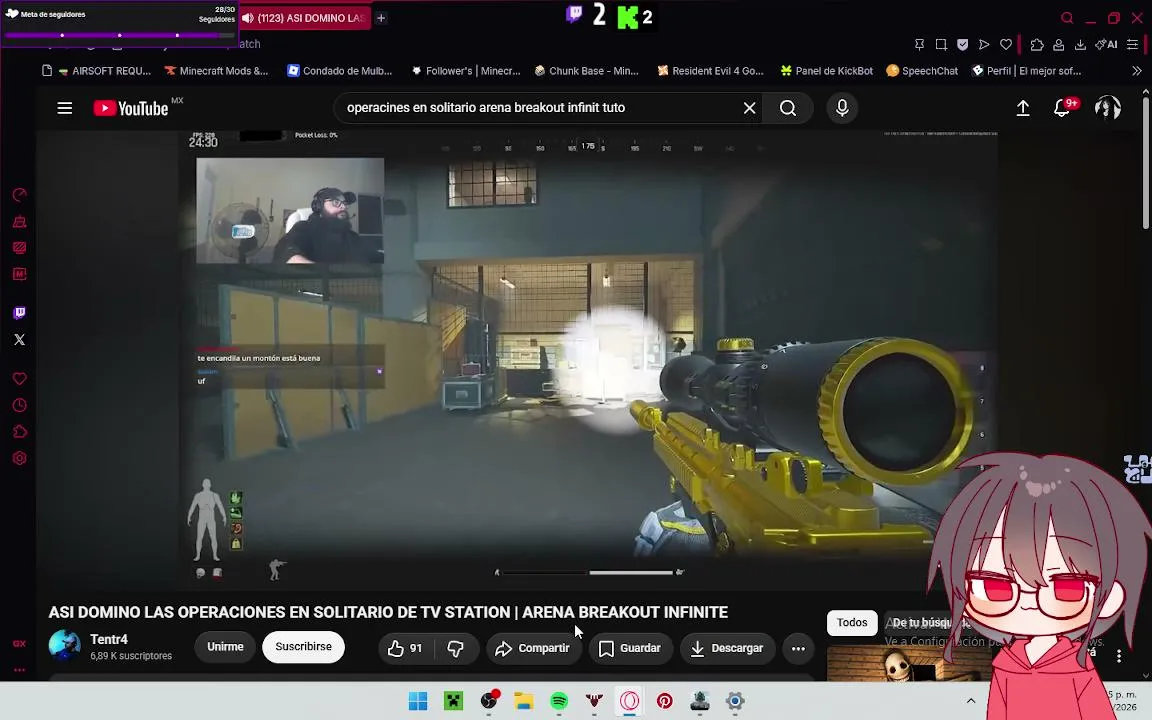This screenshot has height=720, width=1152.
Task: Open the YouTube hamburger guide menu
Action: click(x=65, y=108)
